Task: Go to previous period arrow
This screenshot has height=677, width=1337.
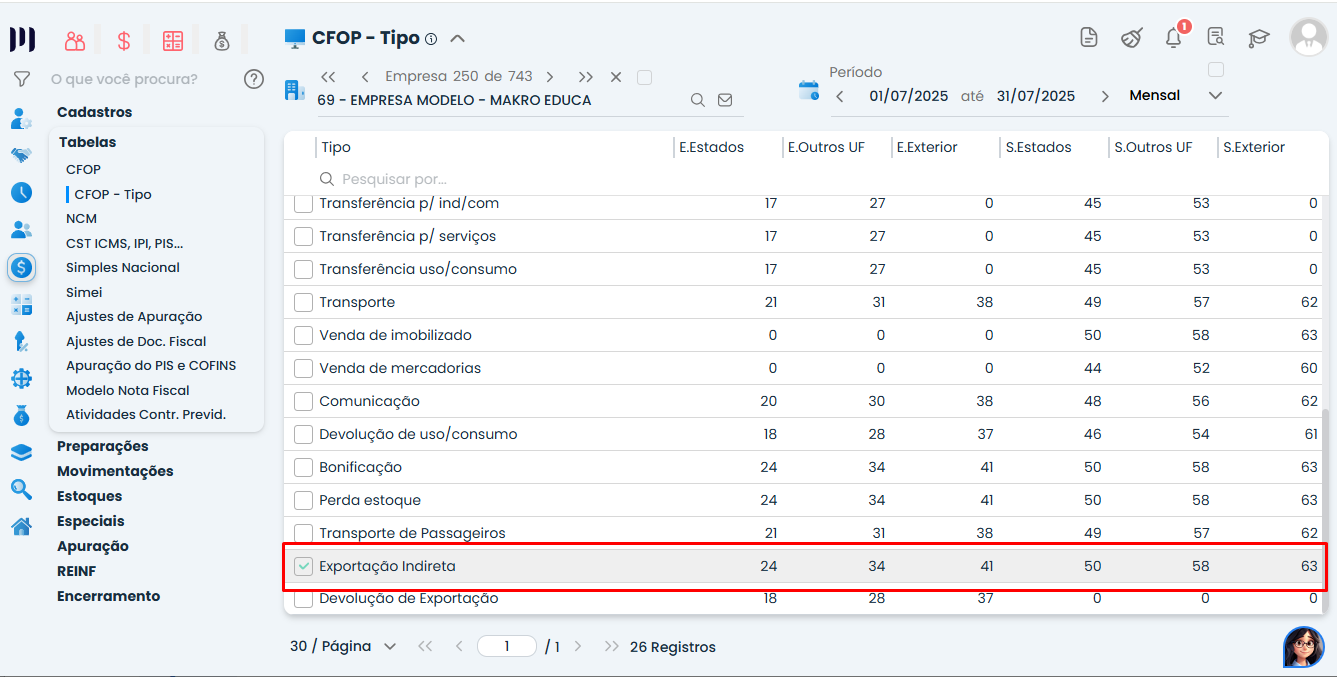Action: [840, 96]
